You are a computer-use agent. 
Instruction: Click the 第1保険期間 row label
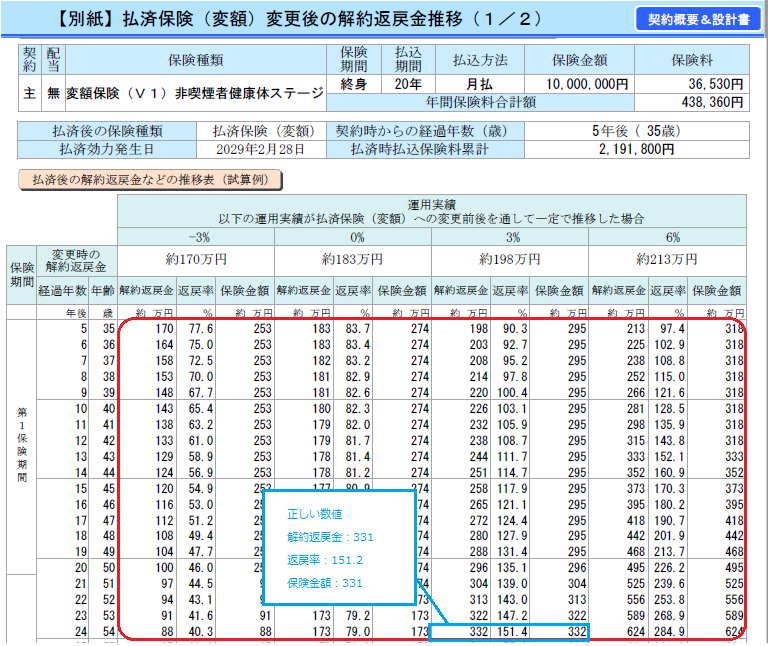(21, 445)
